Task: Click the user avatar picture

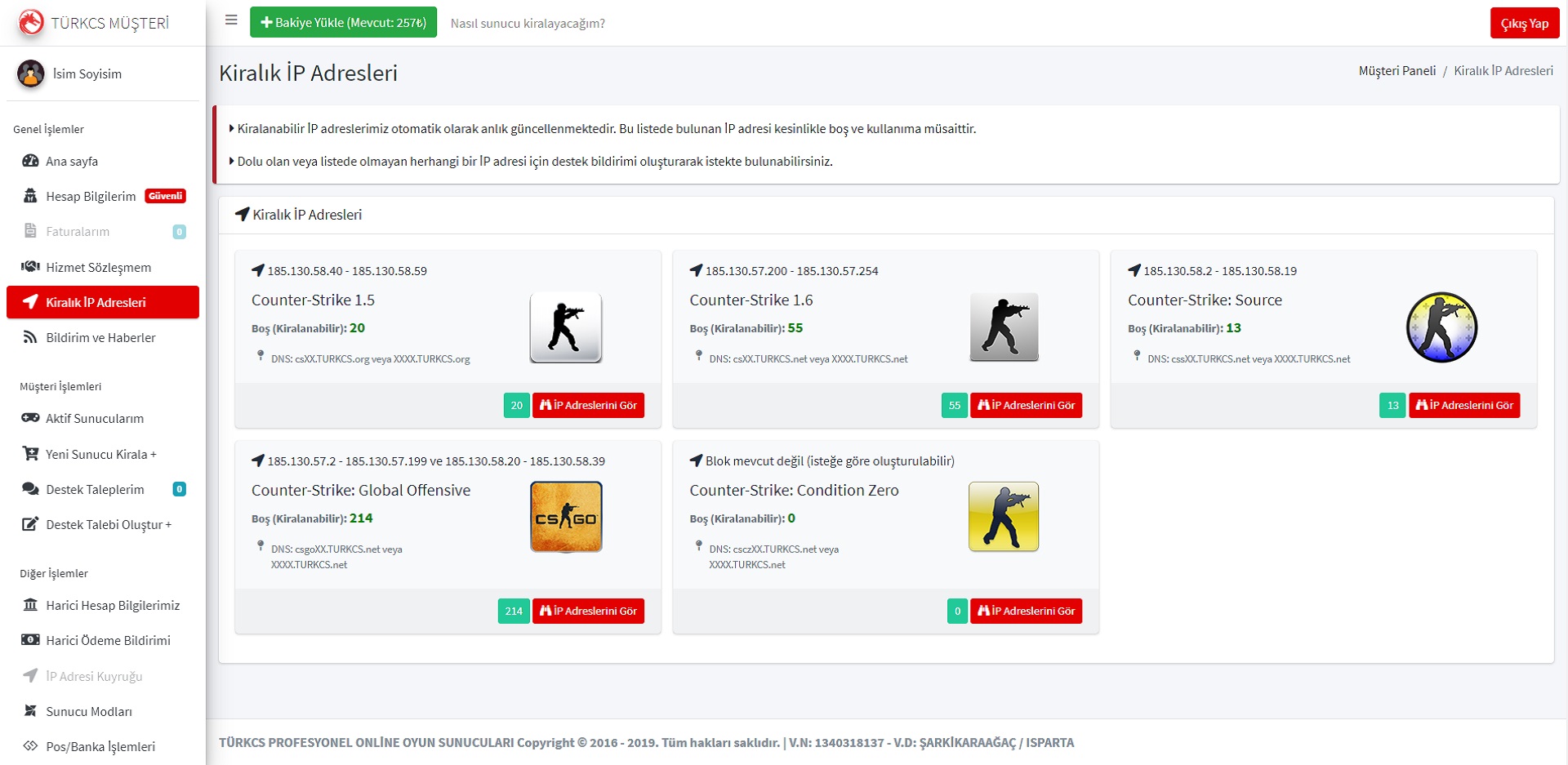Action: coord(31,73)
